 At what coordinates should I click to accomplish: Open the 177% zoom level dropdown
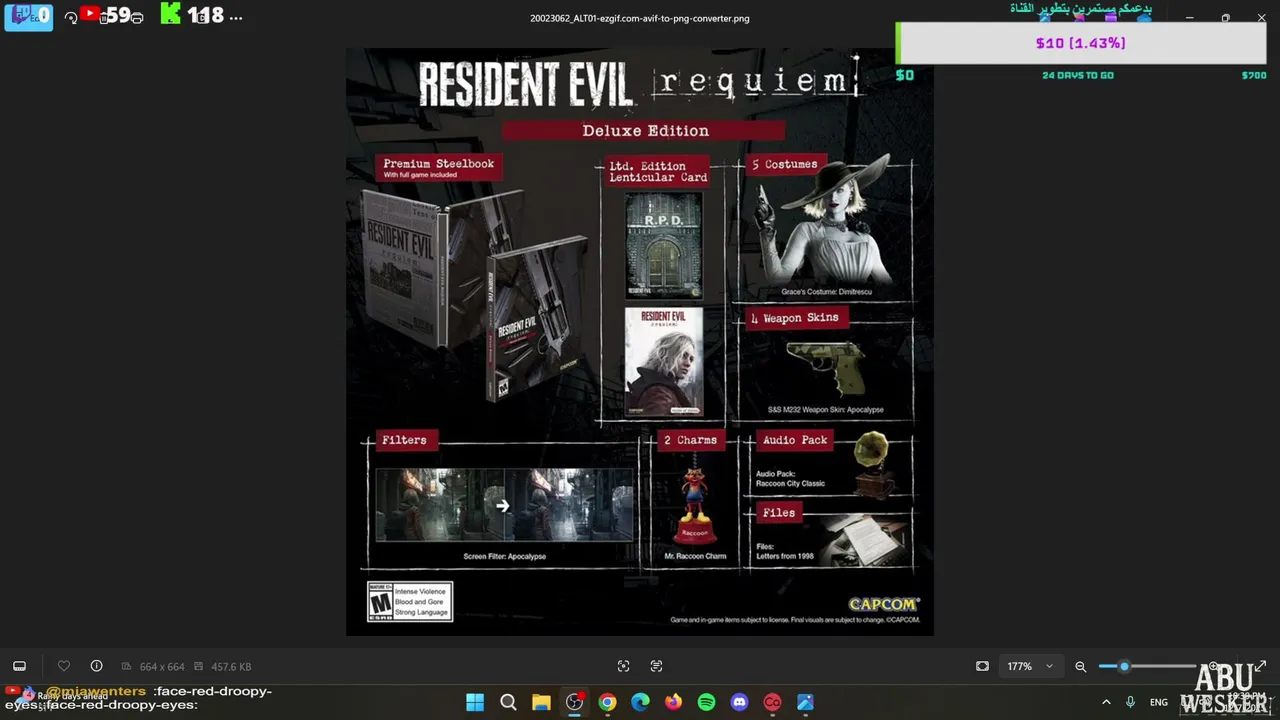point(1030,666)
